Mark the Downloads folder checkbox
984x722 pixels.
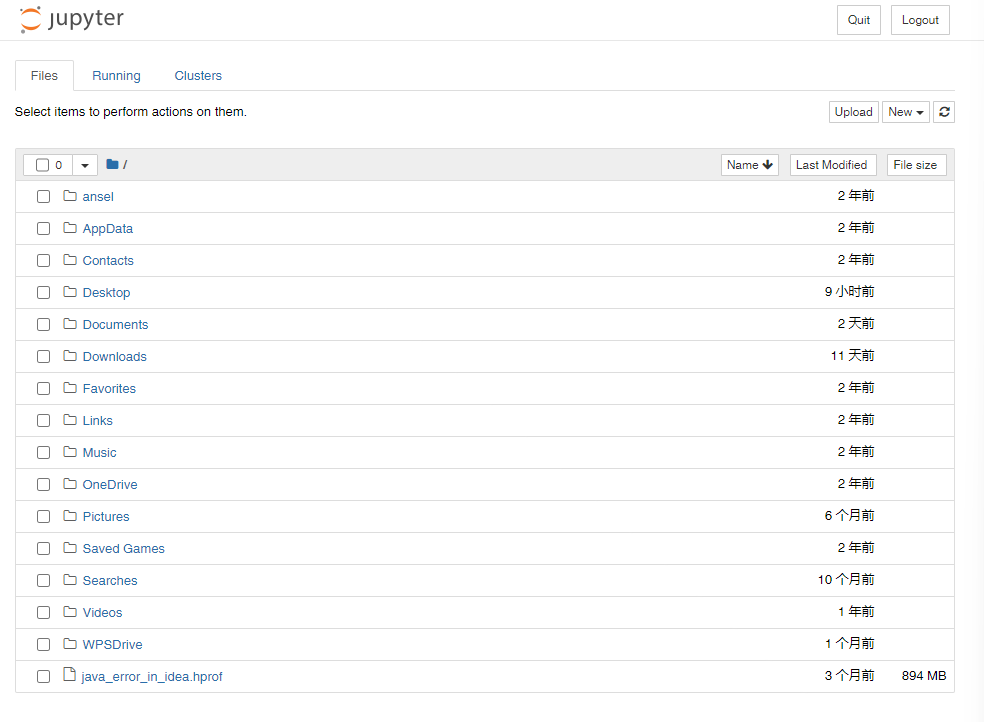click(43, 356)
